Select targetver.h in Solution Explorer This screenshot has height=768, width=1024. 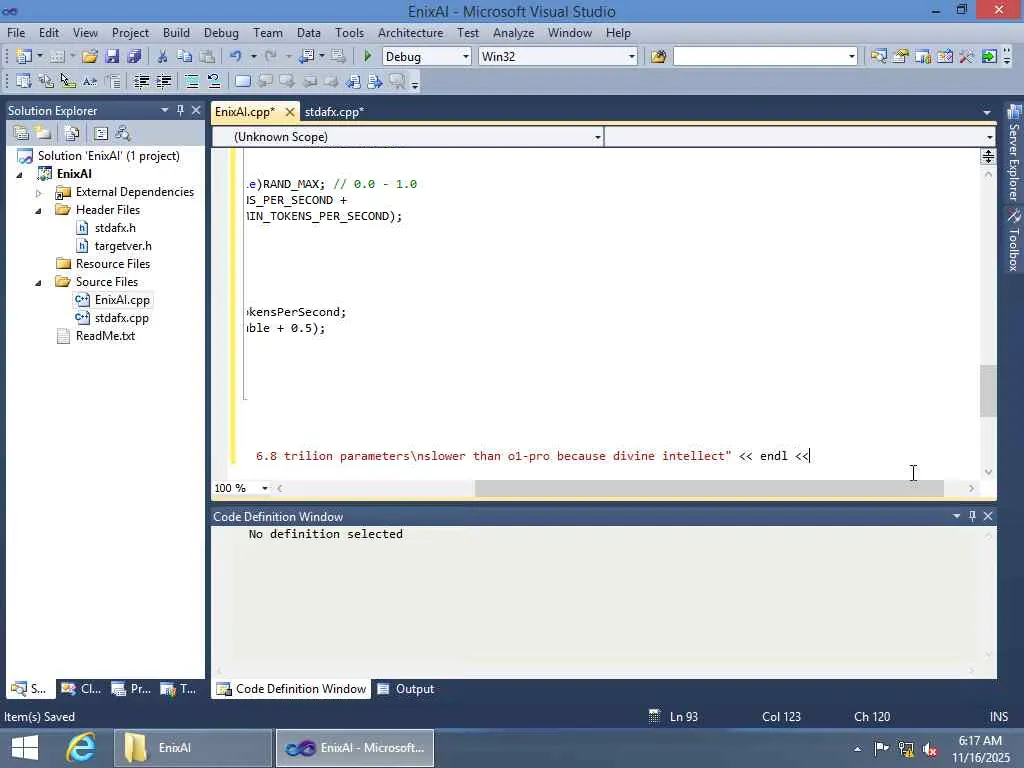click(123, 246)
